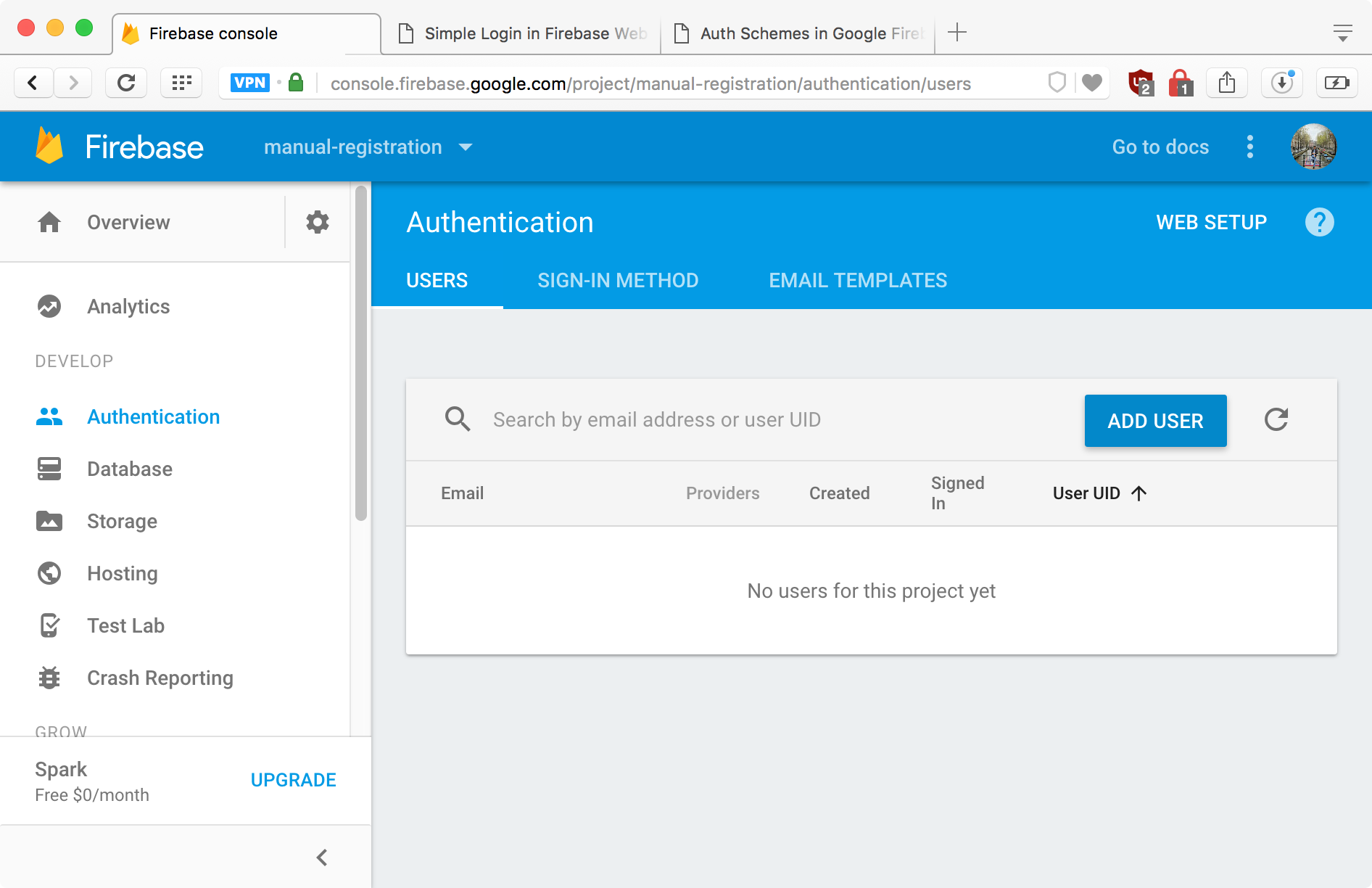This screenshot has width=1372, height=888.
Task: Go back with browser back arrow
Action: tap(33, 83)
